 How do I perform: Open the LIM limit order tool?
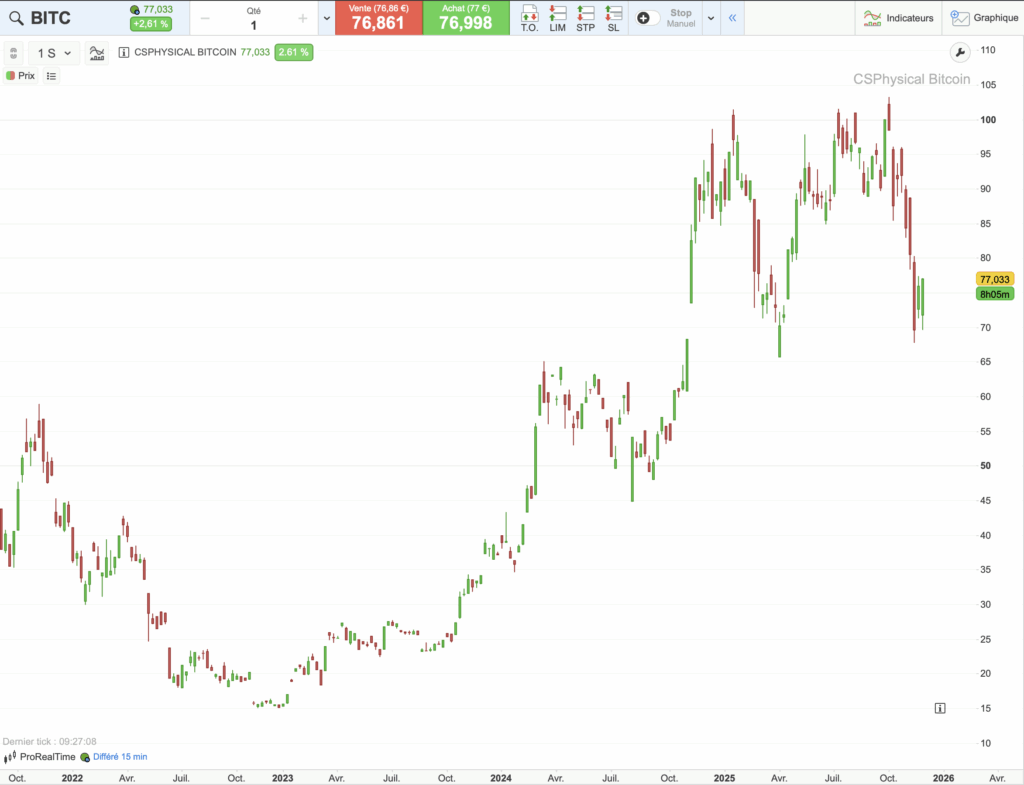click(558, 17)
